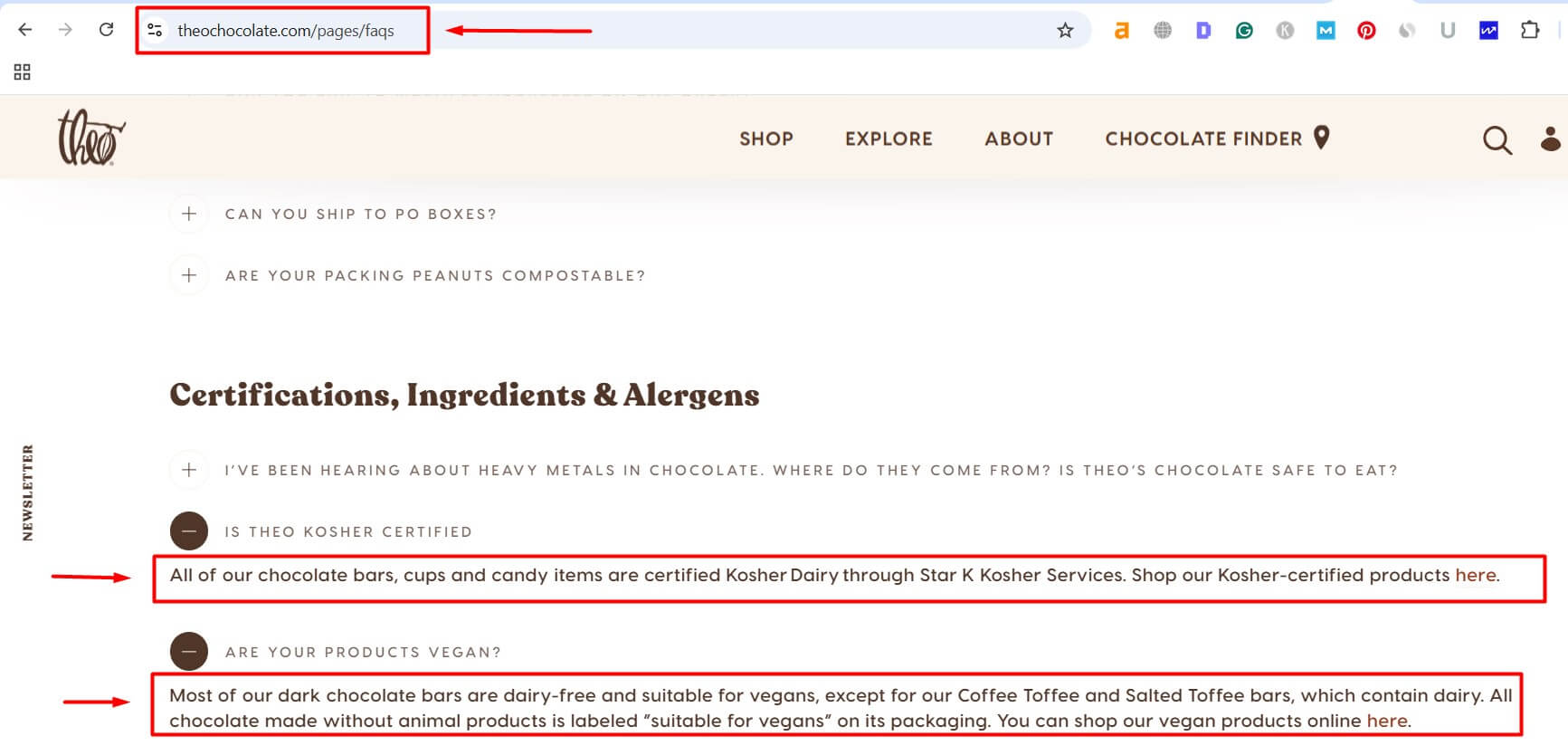The height and width of the screenshot is (755, 1568).
Task: Collapse the "Are Your Products Vegan?" answer
Action: [x=189, y=652]
